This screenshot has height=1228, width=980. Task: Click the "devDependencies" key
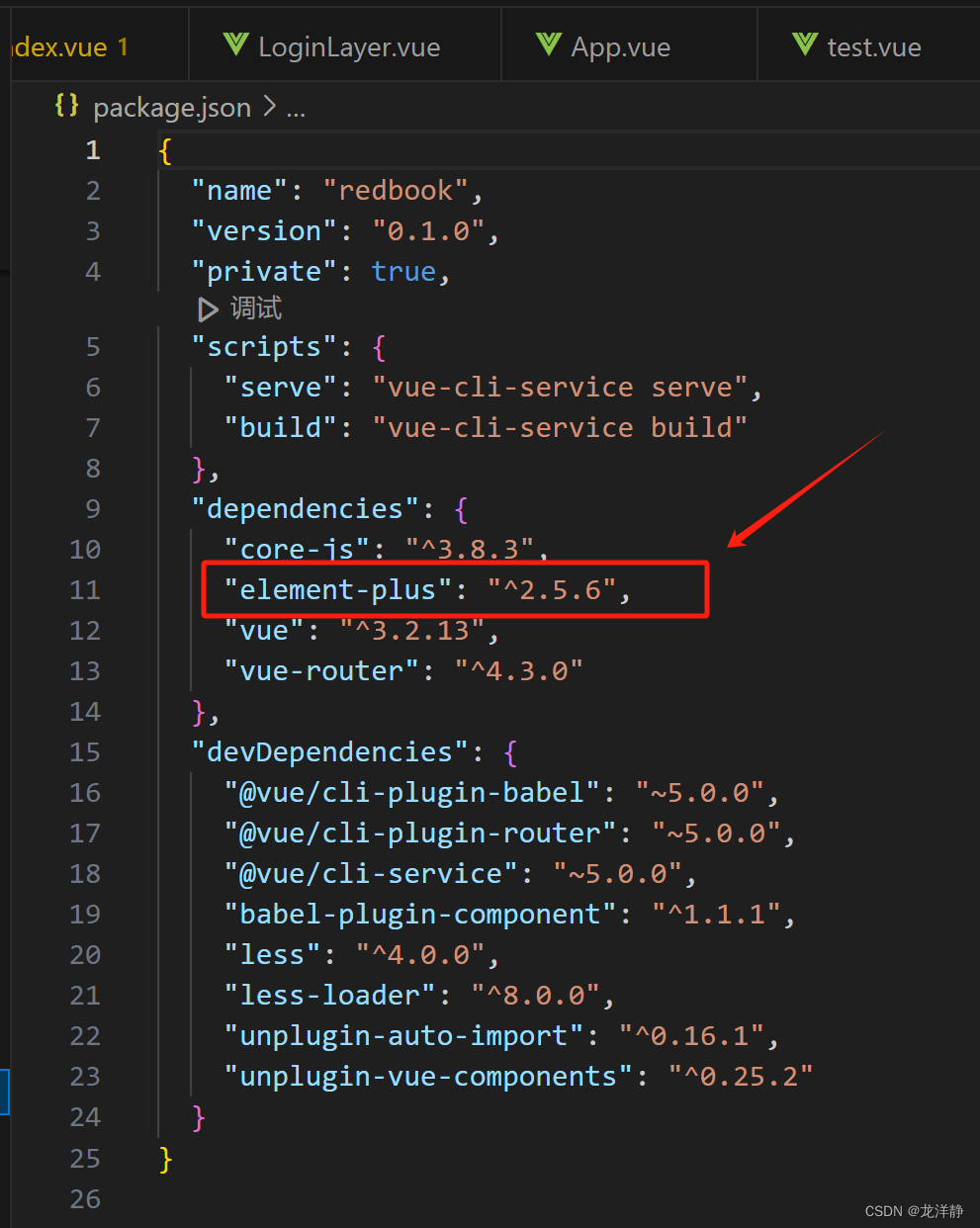pyautogui.click(x=329, y=752)
